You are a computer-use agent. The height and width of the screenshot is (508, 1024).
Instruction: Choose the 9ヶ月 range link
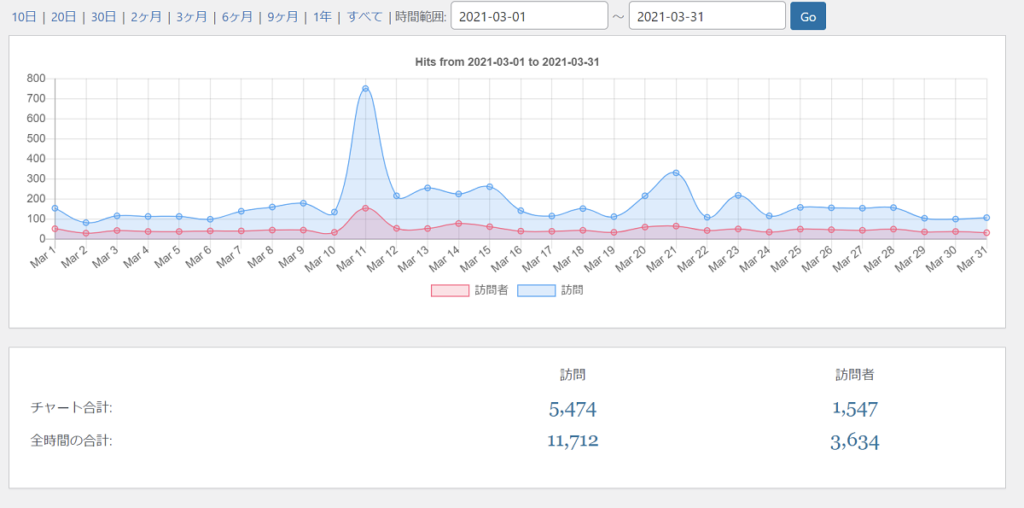click(x=283, y=17)
